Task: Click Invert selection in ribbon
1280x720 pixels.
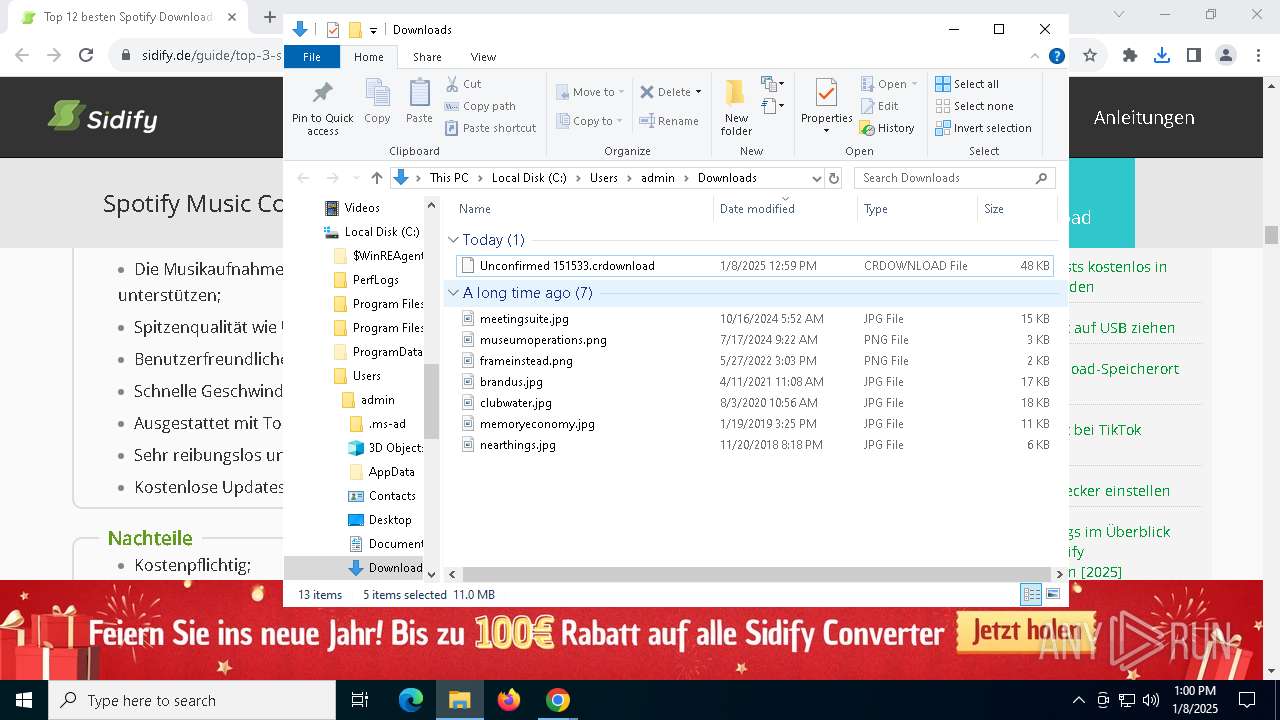Action: 983,128
